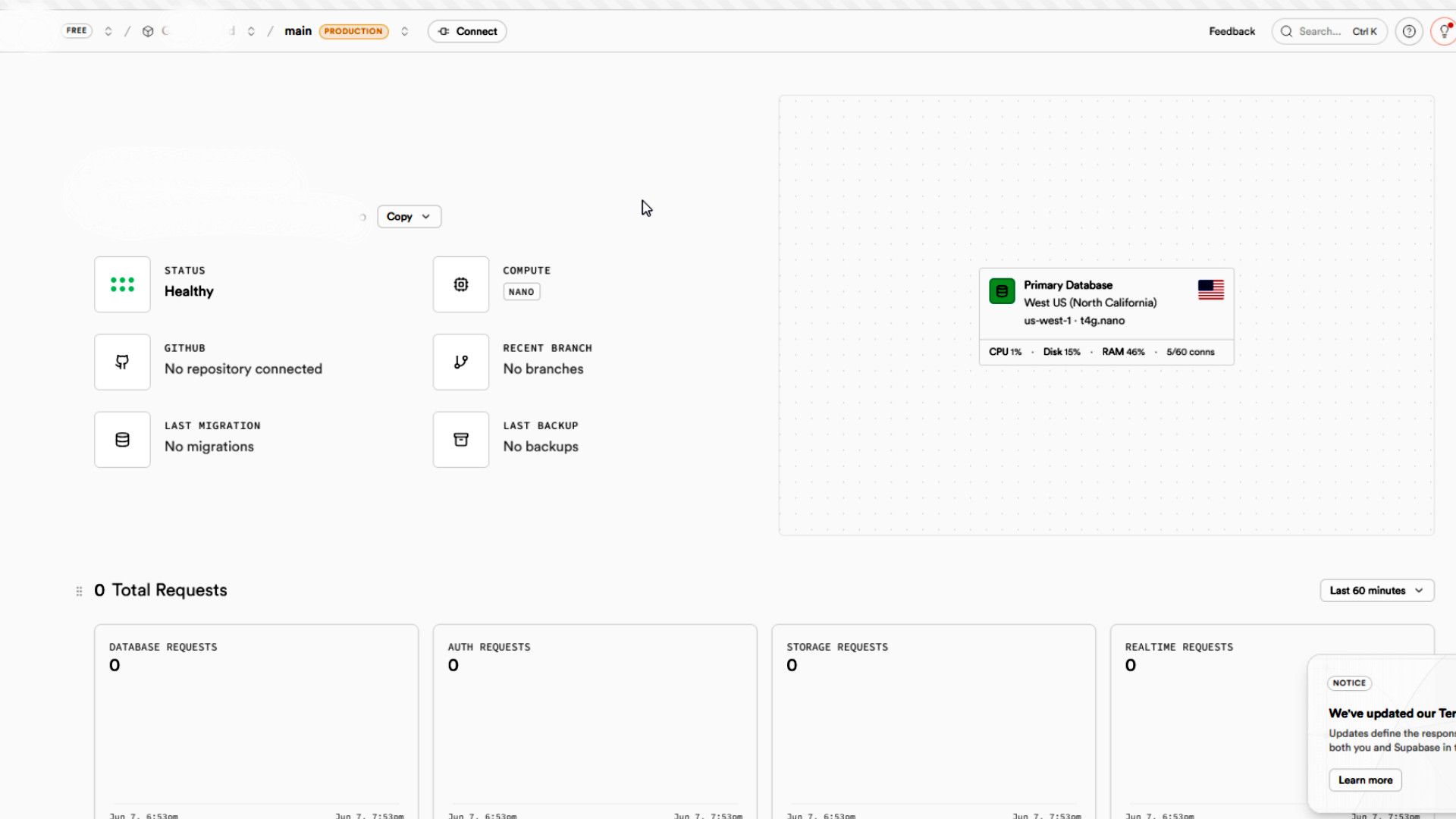The image size is (1456, 819).
Task: Click the project cube icon in breadcrumb
Action: click(x=148, y=31)
